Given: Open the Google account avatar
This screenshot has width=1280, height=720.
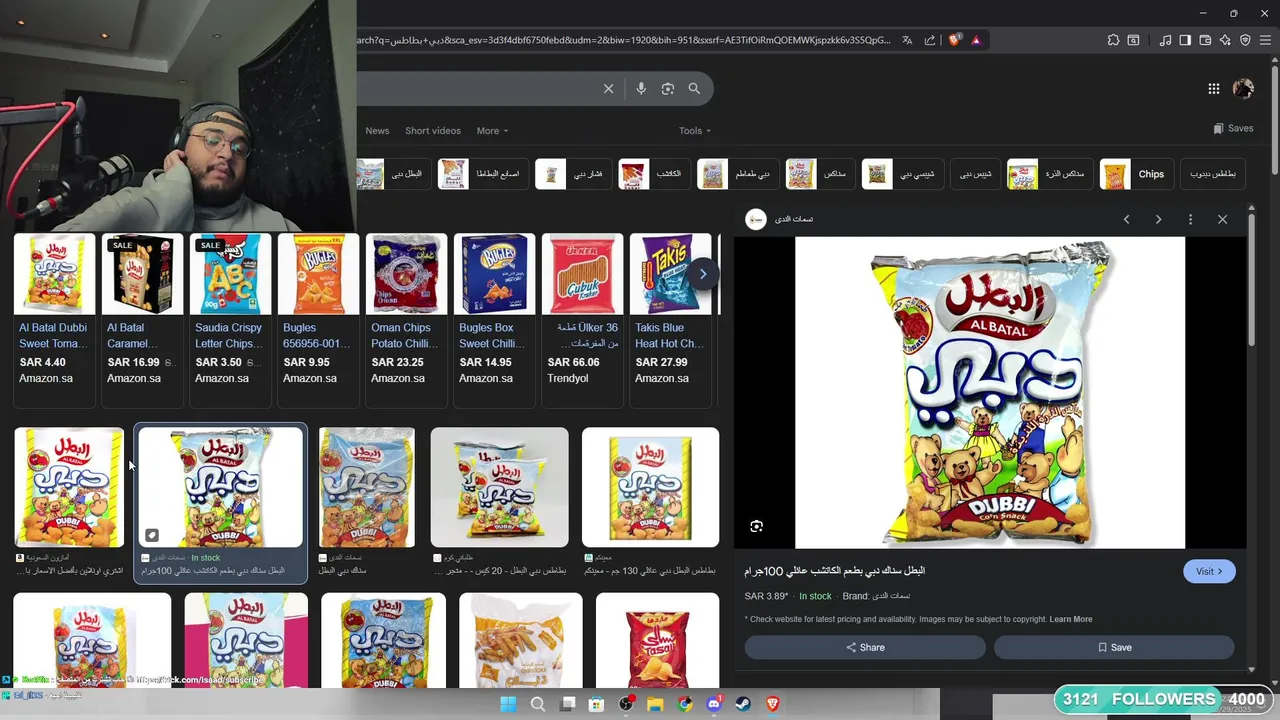Looking at the screenshot, I should [x=1243, y=88].
